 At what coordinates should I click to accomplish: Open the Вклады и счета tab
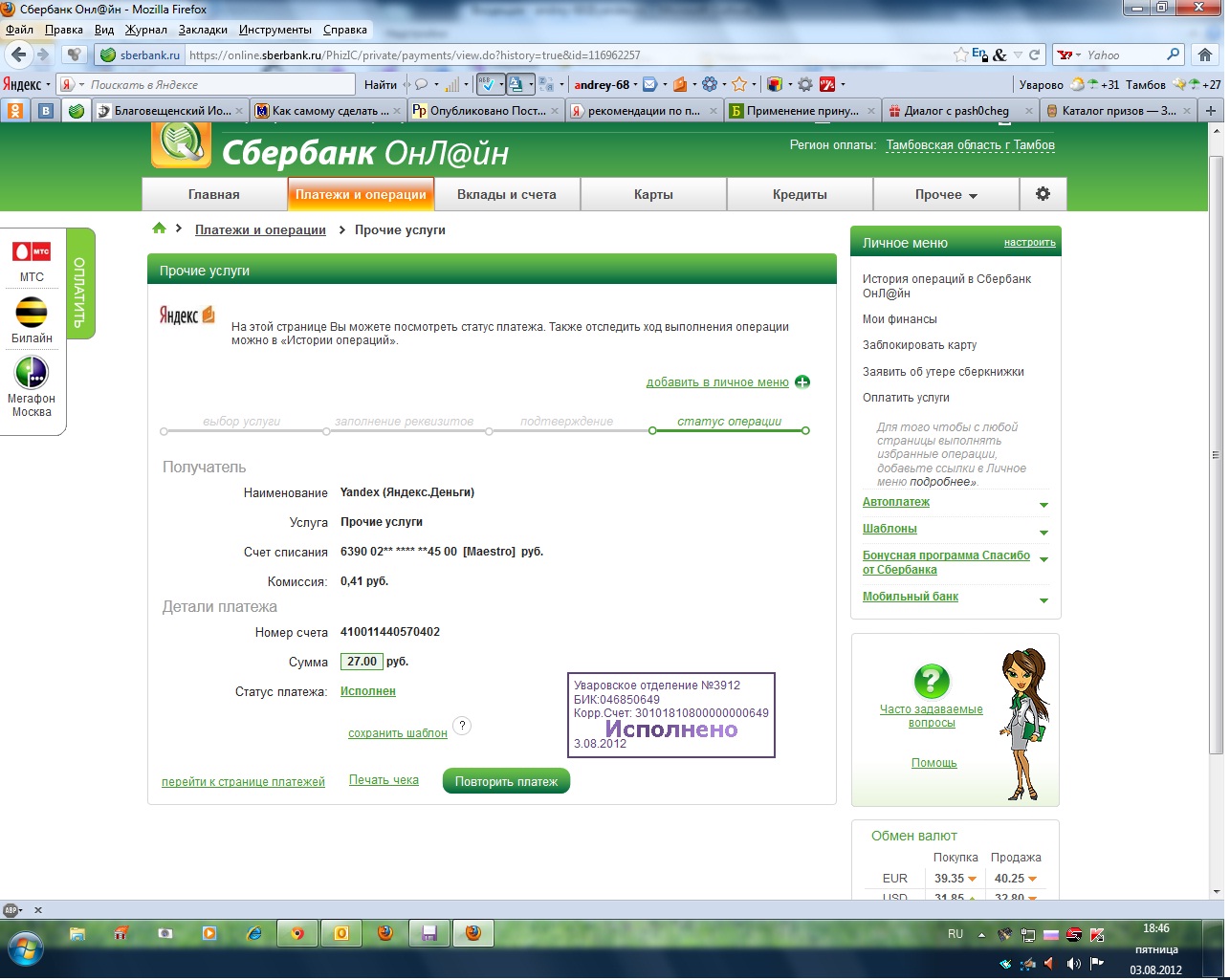pyautogui.click(x=507, y=194)
